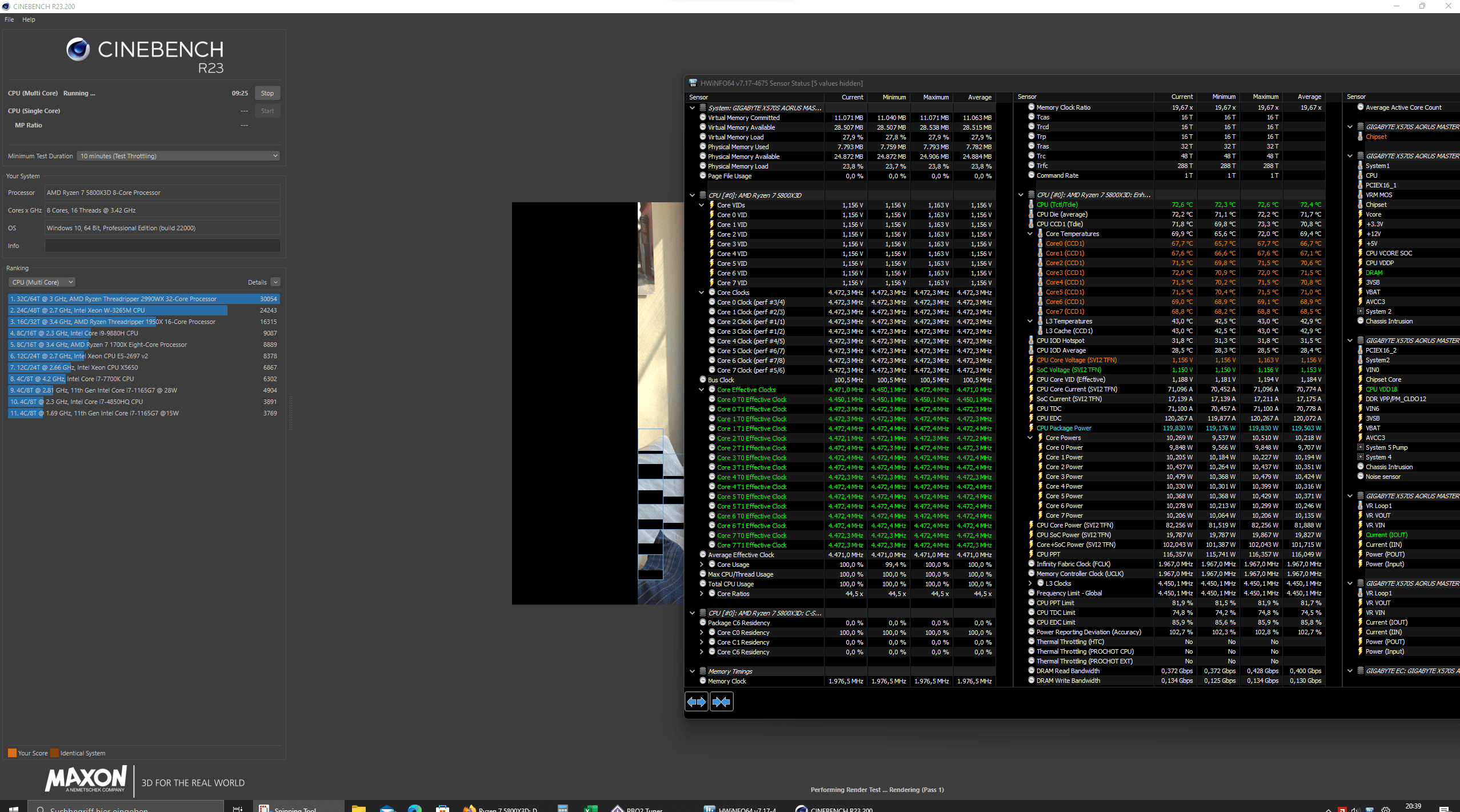The height and width of the screenshot is (812, 1460).
Task: Click the Details dropdown arrow in Ranking
Action: click(x=275, y=282)
